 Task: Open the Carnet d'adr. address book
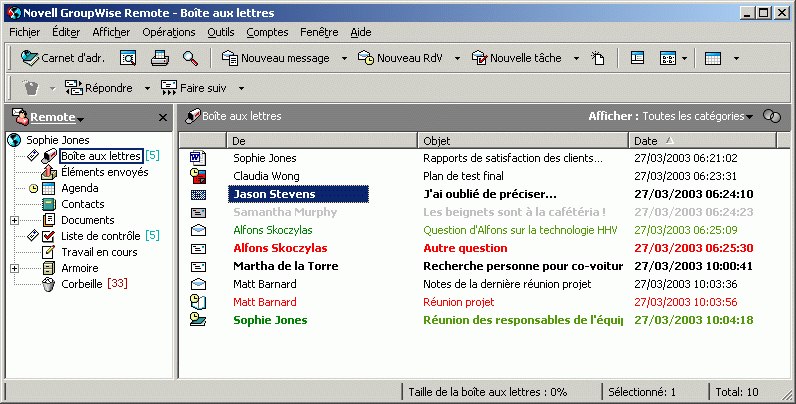62,58
